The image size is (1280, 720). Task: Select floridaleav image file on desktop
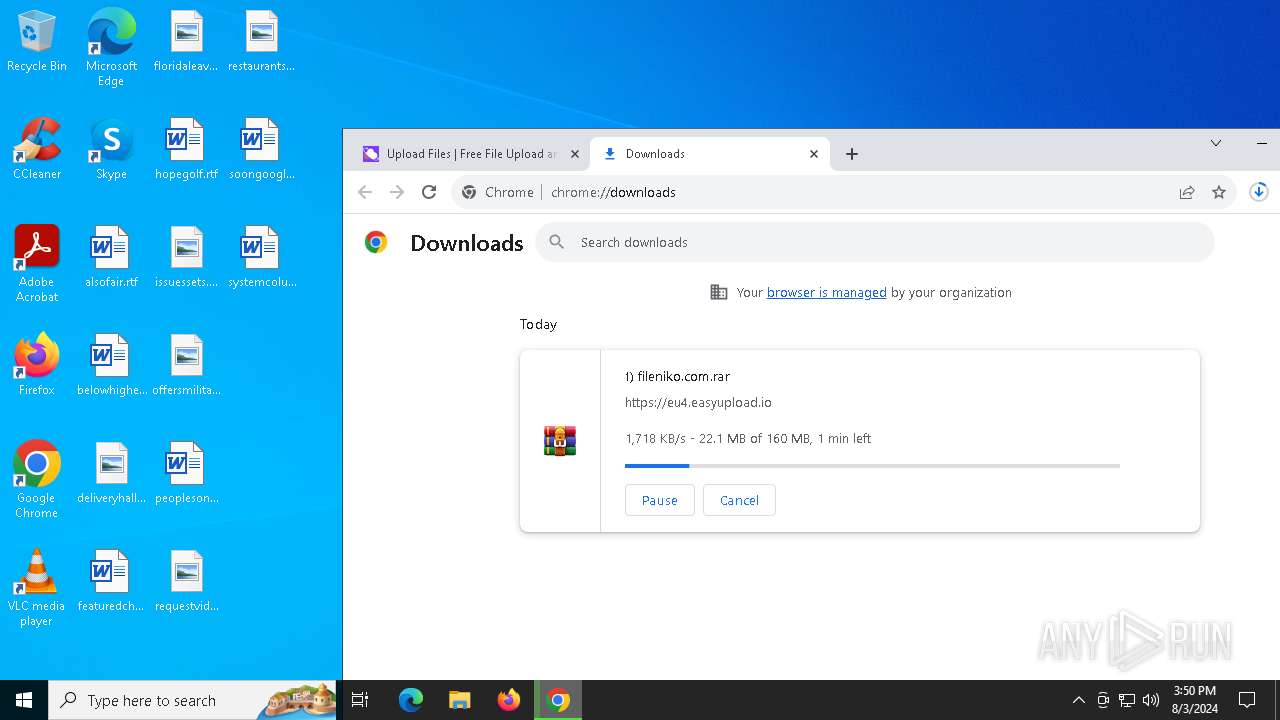tap(186, 42)
